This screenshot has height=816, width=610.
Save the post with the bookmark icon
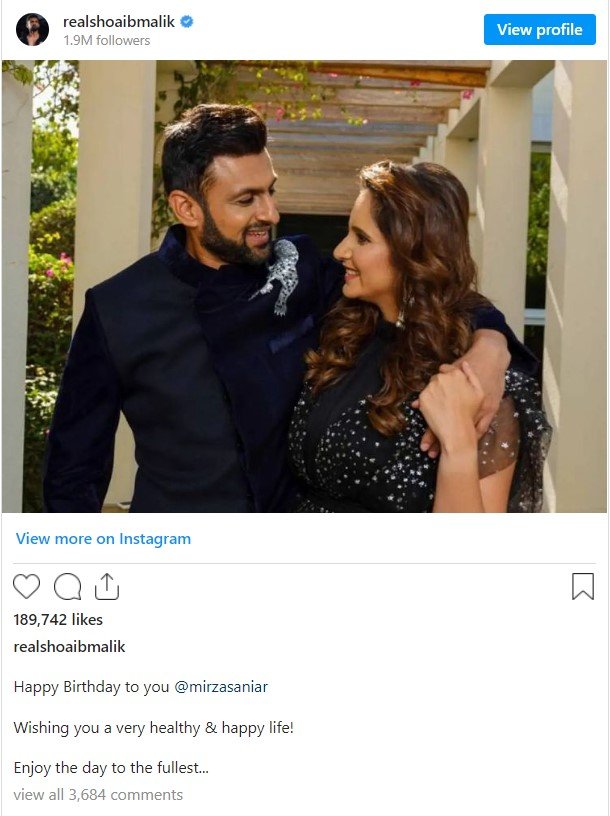(x=582, y=586)
